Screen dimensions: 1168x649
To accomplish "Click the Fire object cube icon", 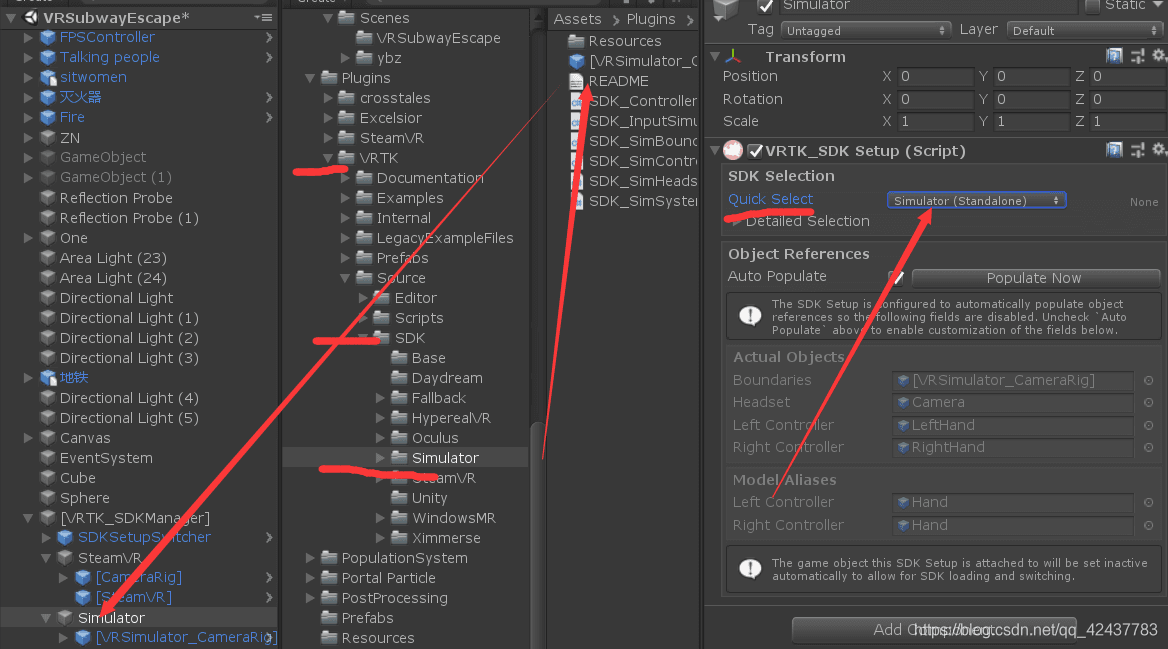I will 48,118.
